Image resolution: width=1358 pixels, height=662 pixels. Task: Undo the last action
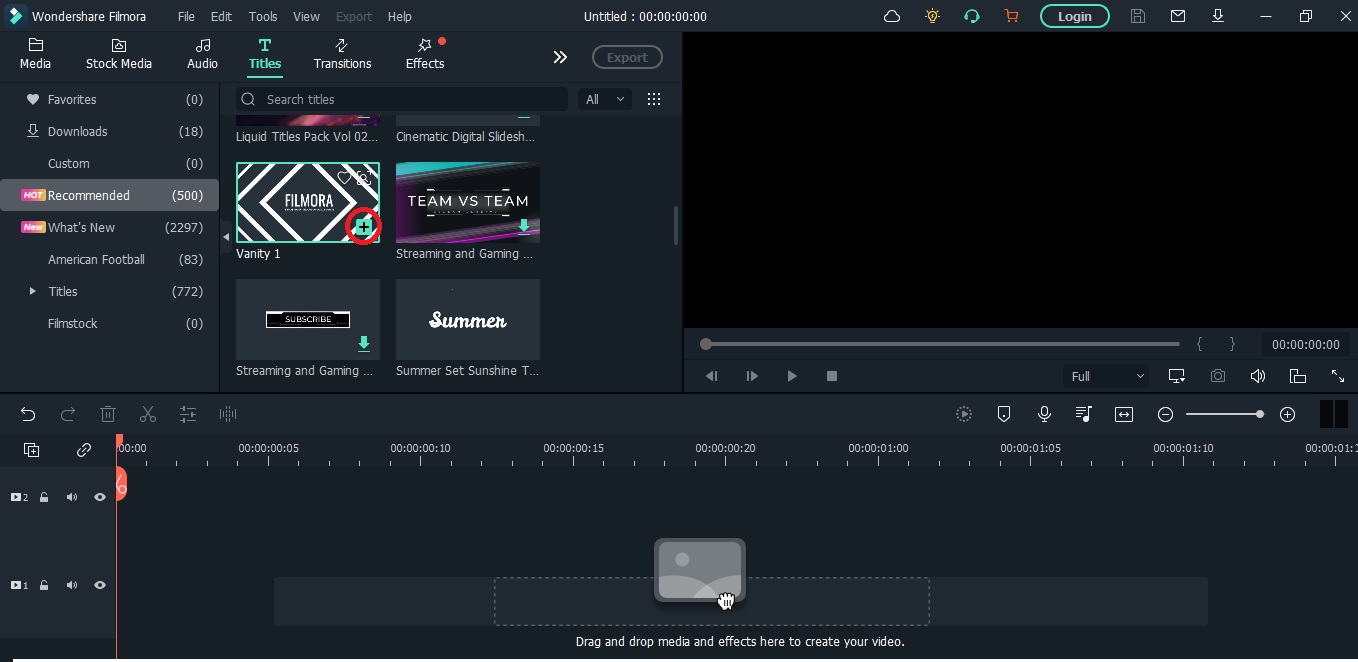tap(28, 414)
